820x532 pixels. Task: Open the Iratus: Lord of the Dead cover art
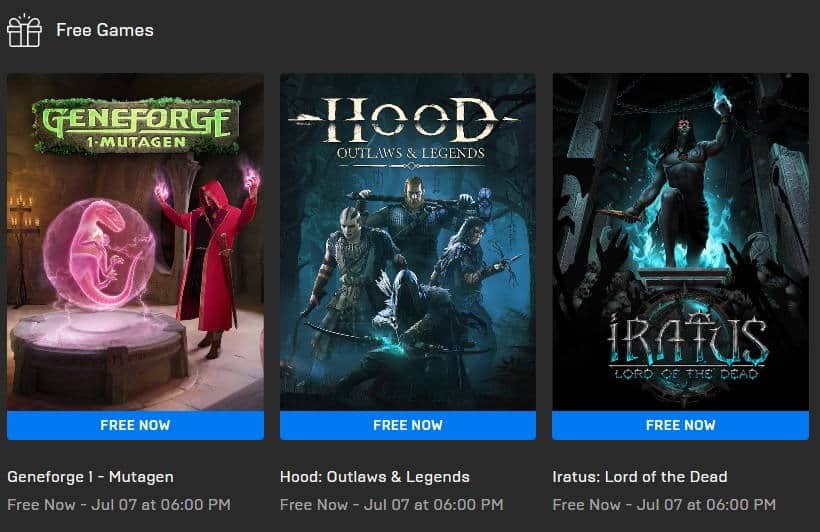pos(680,242)
